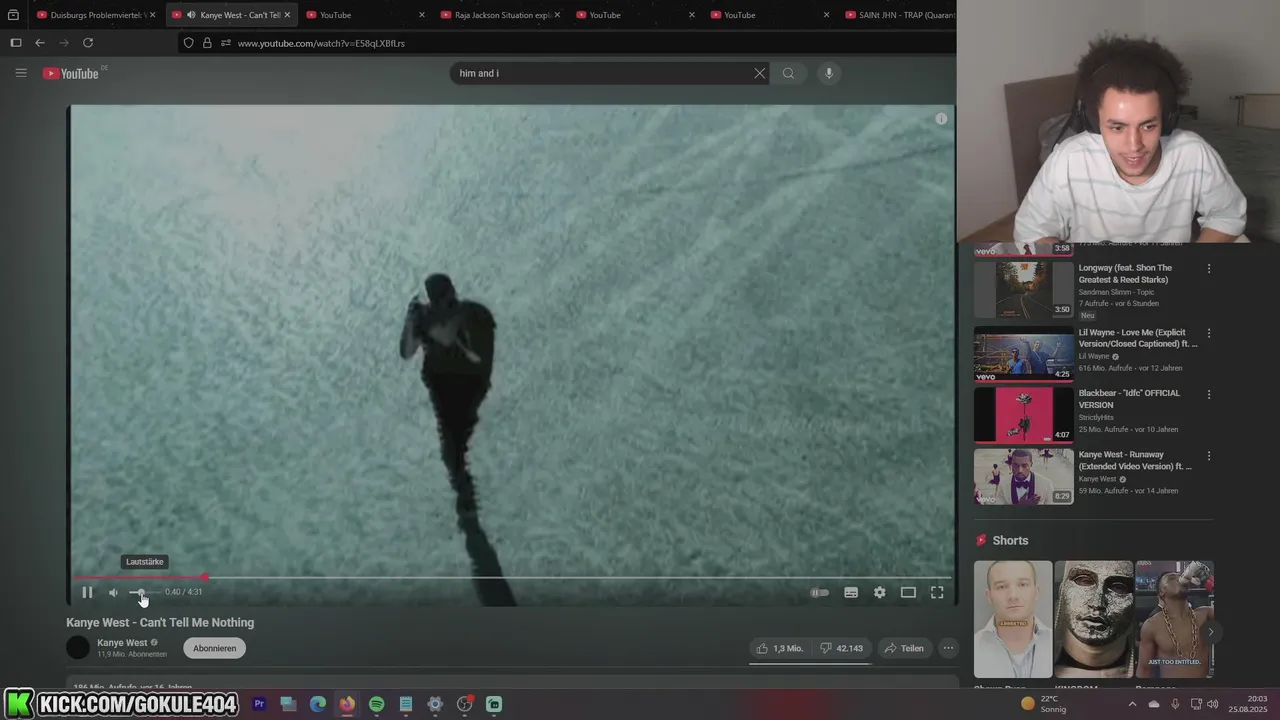Viewport: 1280px width, 720px height.
Task: Open Lil Wayne Love Me video thumbnail
Action: pos(1024,354)
